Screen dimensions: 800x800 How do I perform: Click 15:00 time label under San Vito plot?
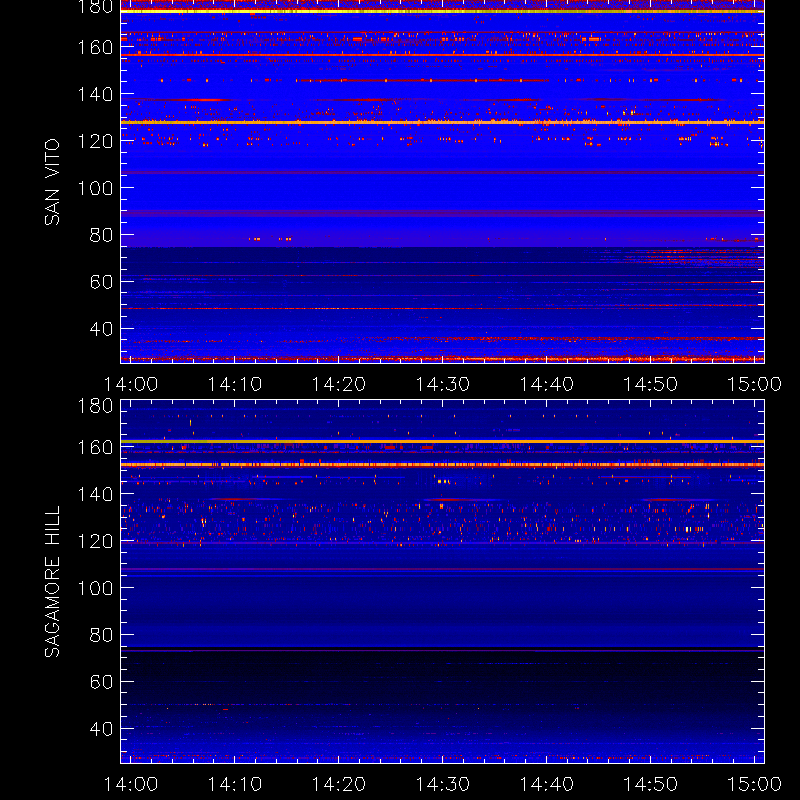tap(754, 384)
